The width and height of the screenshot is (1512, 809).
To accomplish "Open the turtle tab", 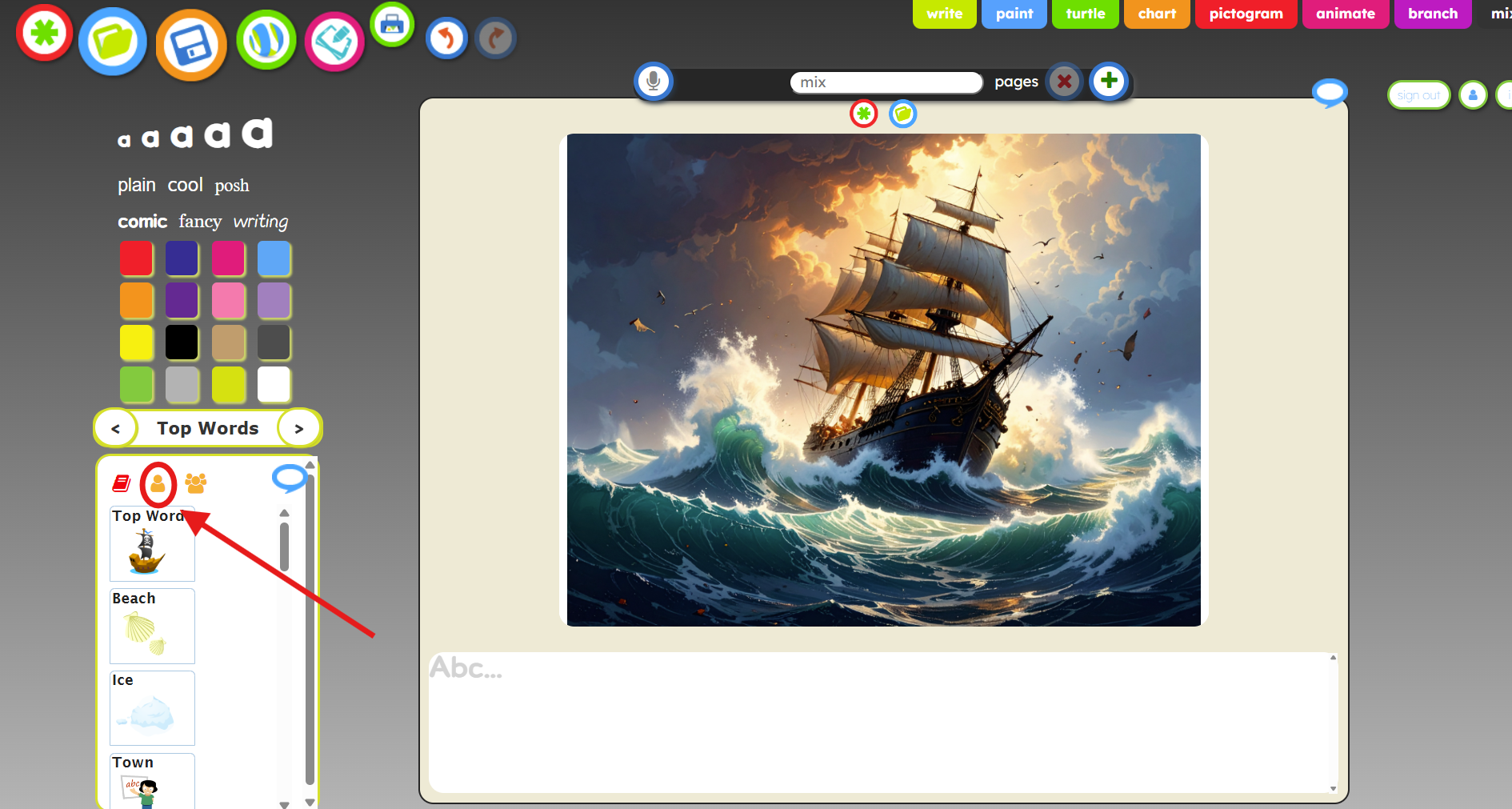I will tap(1086, 14).
